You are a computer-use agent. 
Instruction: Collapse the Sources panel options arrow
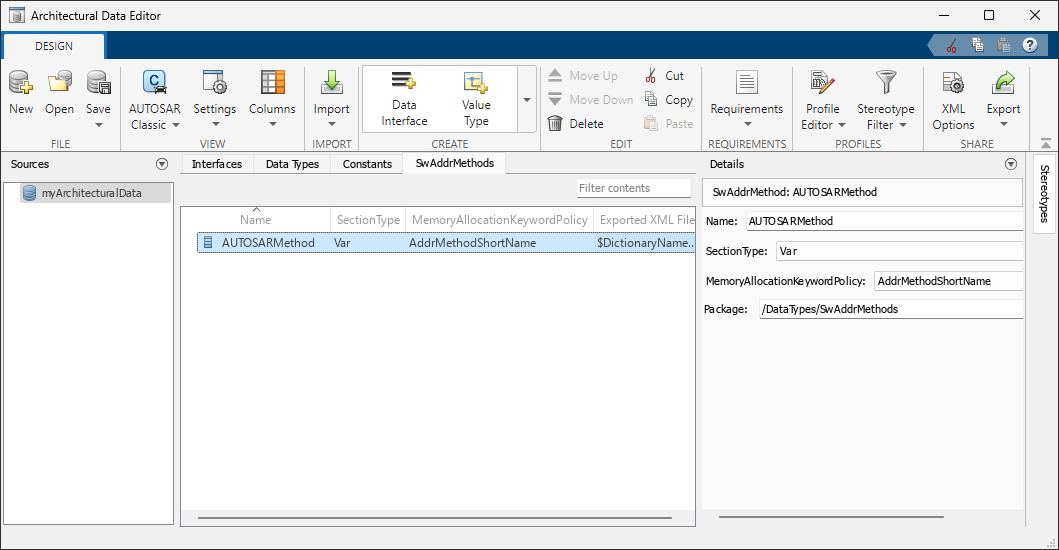tap(162, 164)
